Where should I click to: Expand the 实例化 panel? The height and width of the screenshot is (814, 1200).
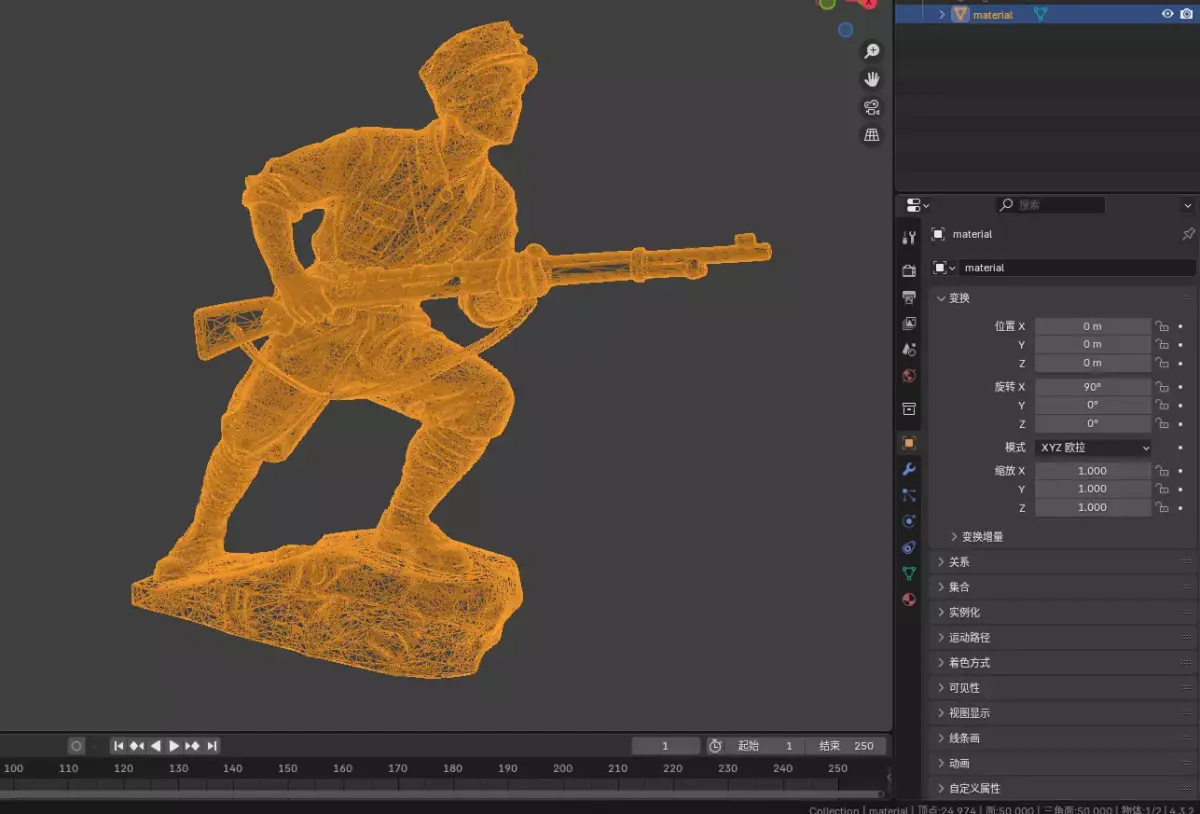point(1063,612)
